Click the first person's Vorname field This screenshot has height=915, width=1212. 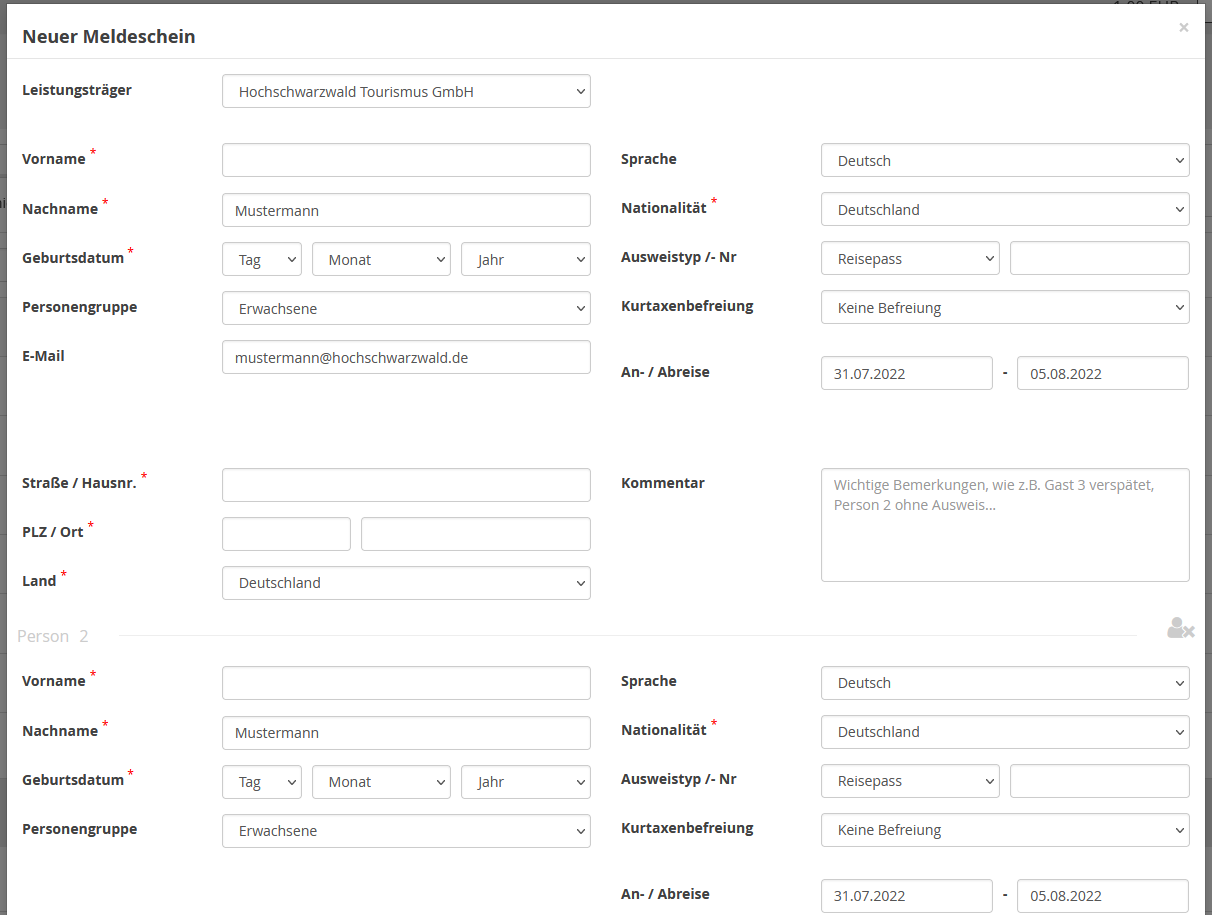click(x=406, y=160)
